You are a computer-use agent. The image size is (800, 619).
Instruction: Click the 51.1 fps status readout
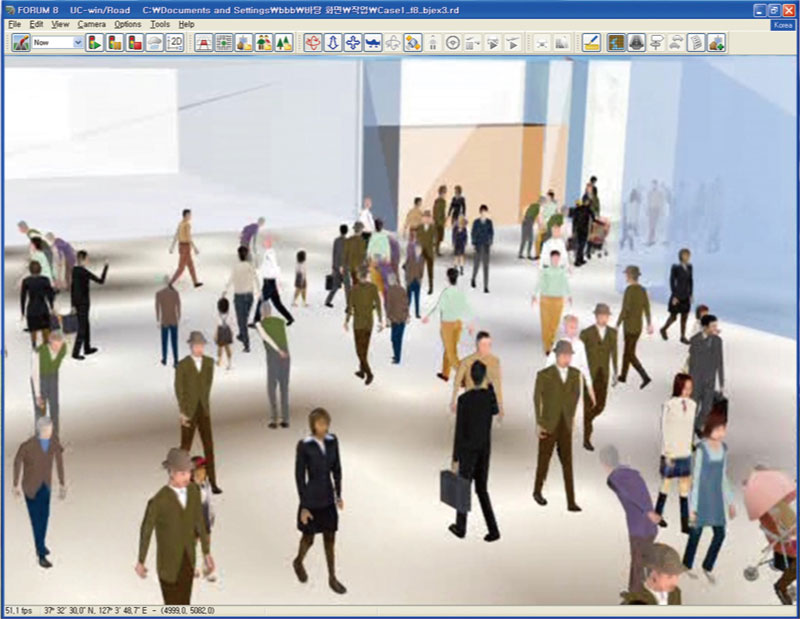(18, 610)
